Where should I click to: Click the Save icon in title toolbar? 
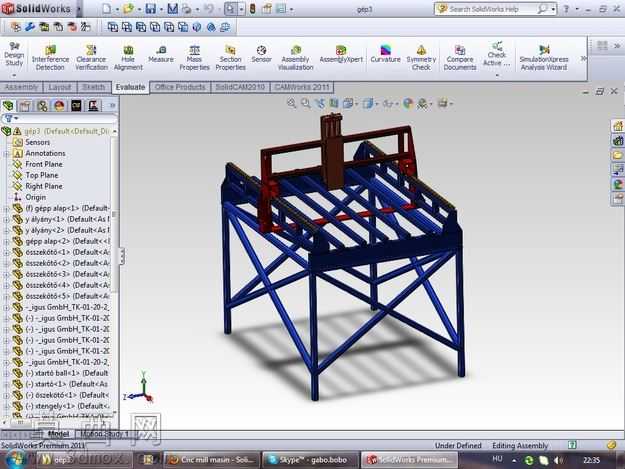click(x=150, y=8)
